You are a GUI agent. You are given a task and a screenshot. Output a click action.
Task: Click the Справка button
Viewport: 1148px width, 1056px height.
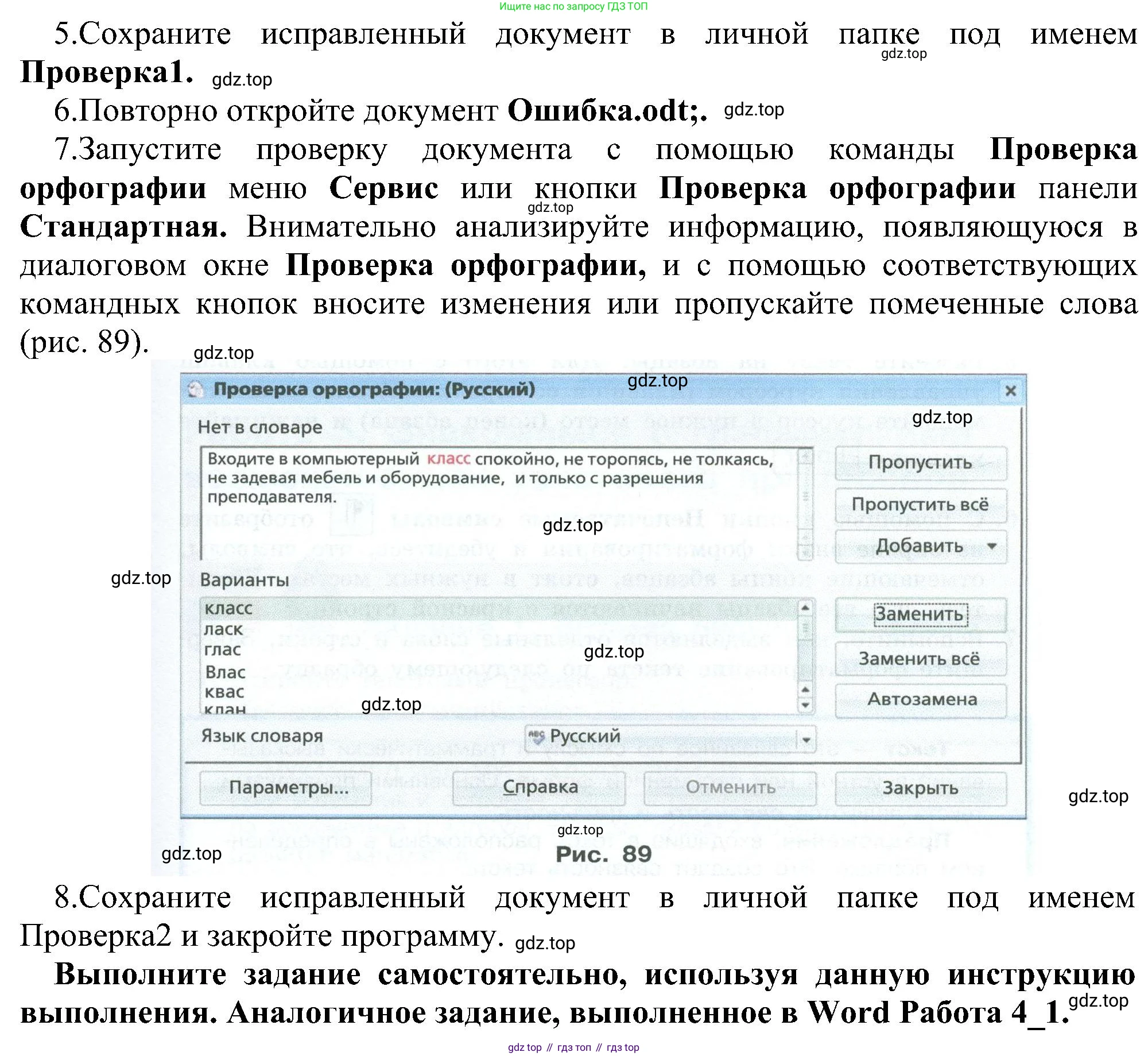coord(538,788)
